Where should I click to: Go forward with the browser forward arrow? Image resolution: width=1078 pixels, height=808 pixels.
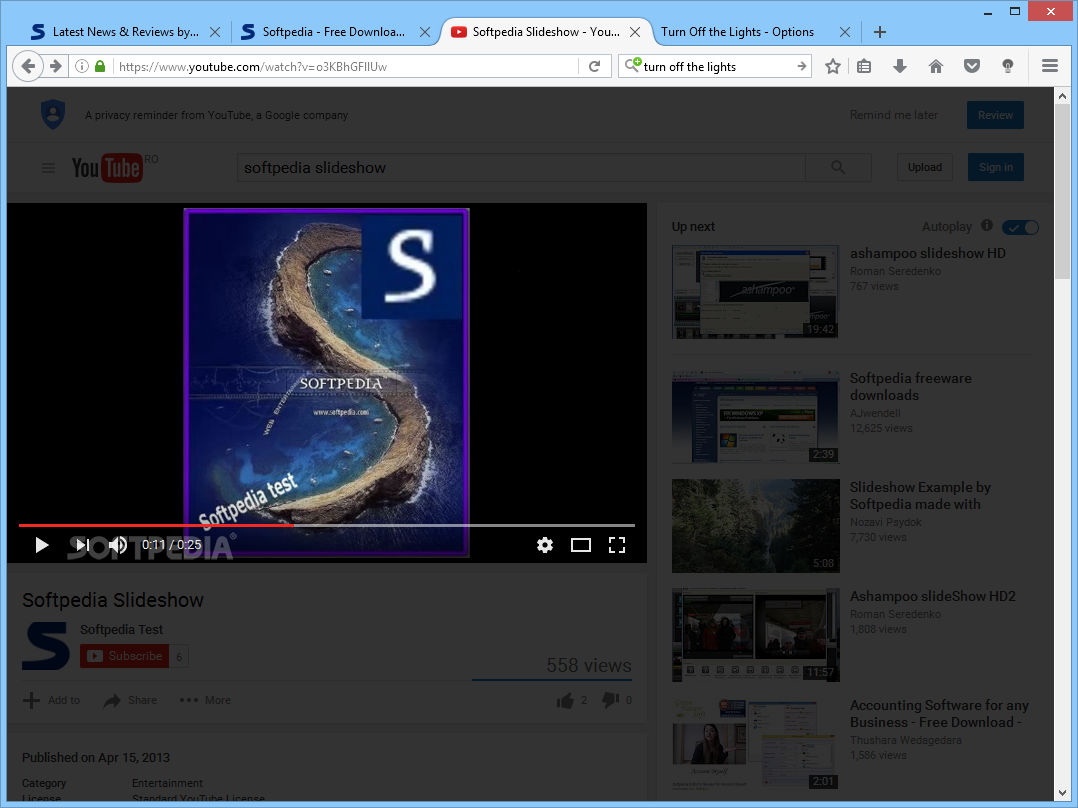click(56, 66)
